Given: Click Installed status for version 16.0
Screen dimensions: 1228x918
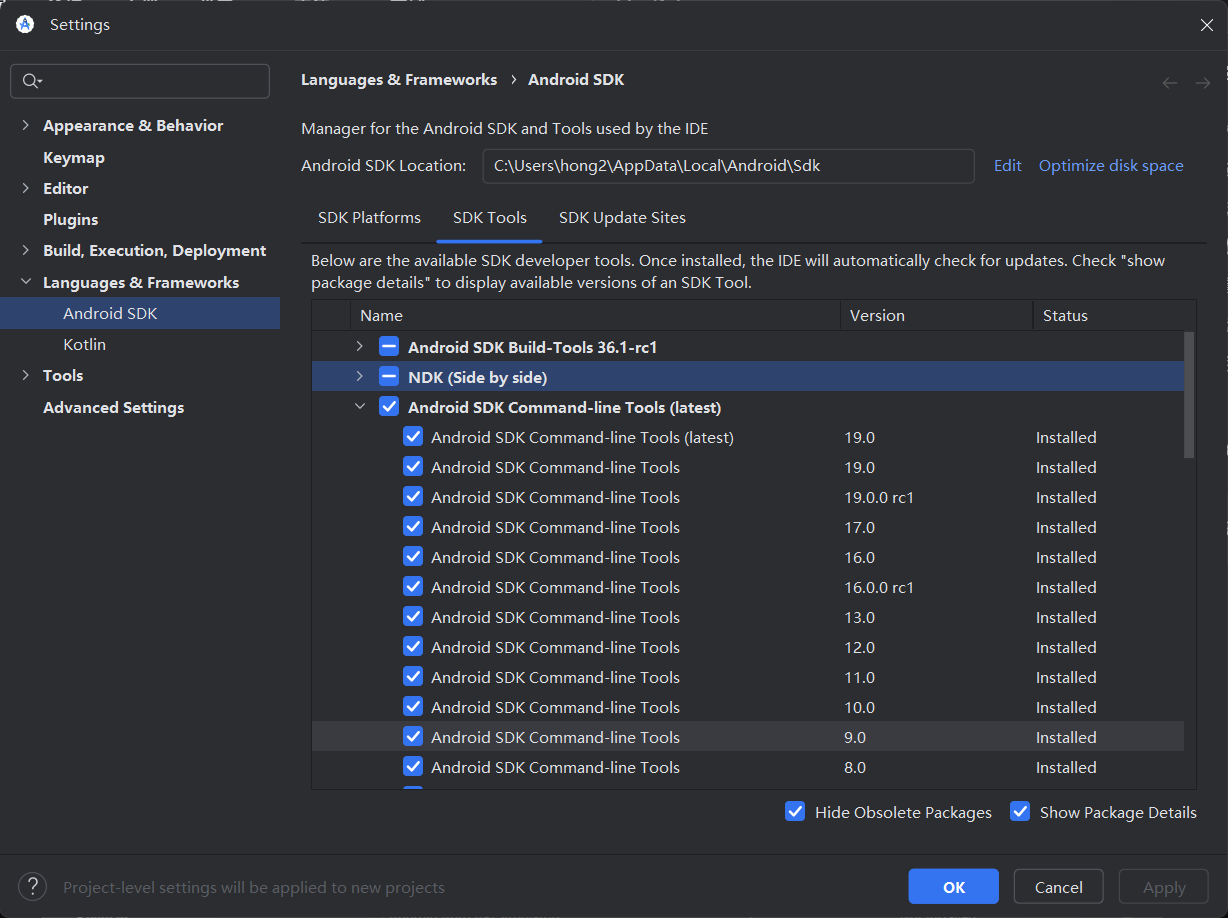Looking at the screenshot, I should click(1066, 557).
